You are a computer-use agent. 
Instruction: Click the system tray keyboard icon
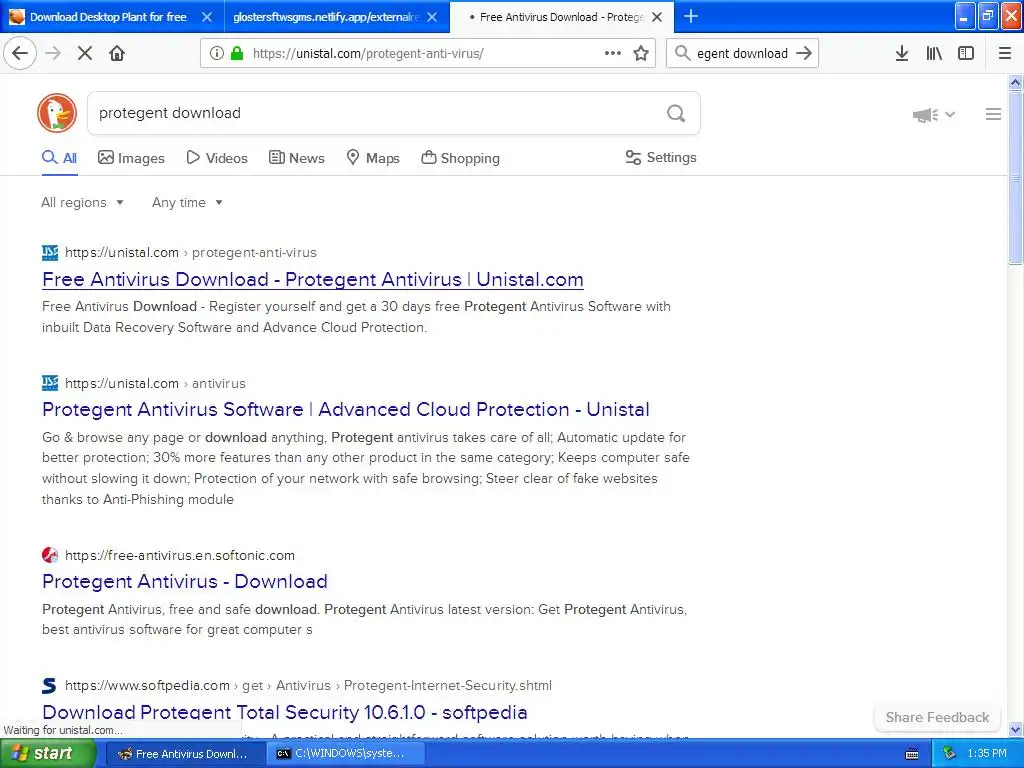[x=912, y=754]
